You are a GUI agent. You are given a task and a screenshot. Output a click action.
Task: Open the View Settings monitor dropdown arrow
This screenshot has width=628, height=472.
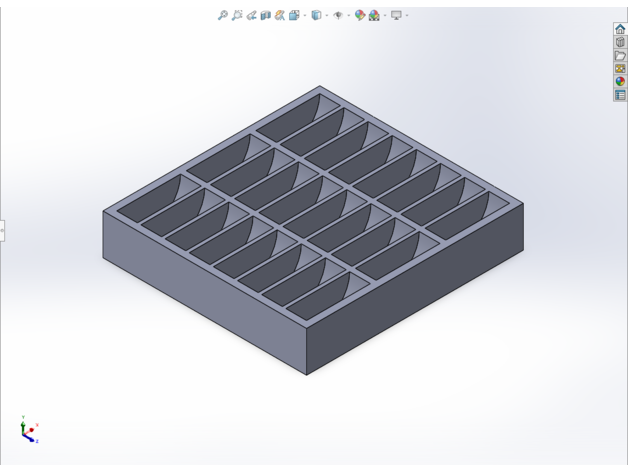pyautogui.click(x=407, y=15)
